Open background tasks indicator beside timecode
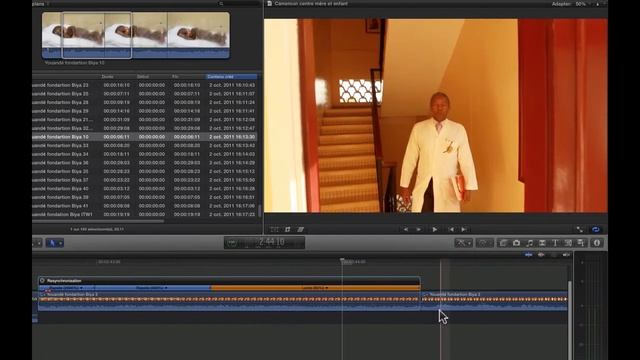 [232, 242]
